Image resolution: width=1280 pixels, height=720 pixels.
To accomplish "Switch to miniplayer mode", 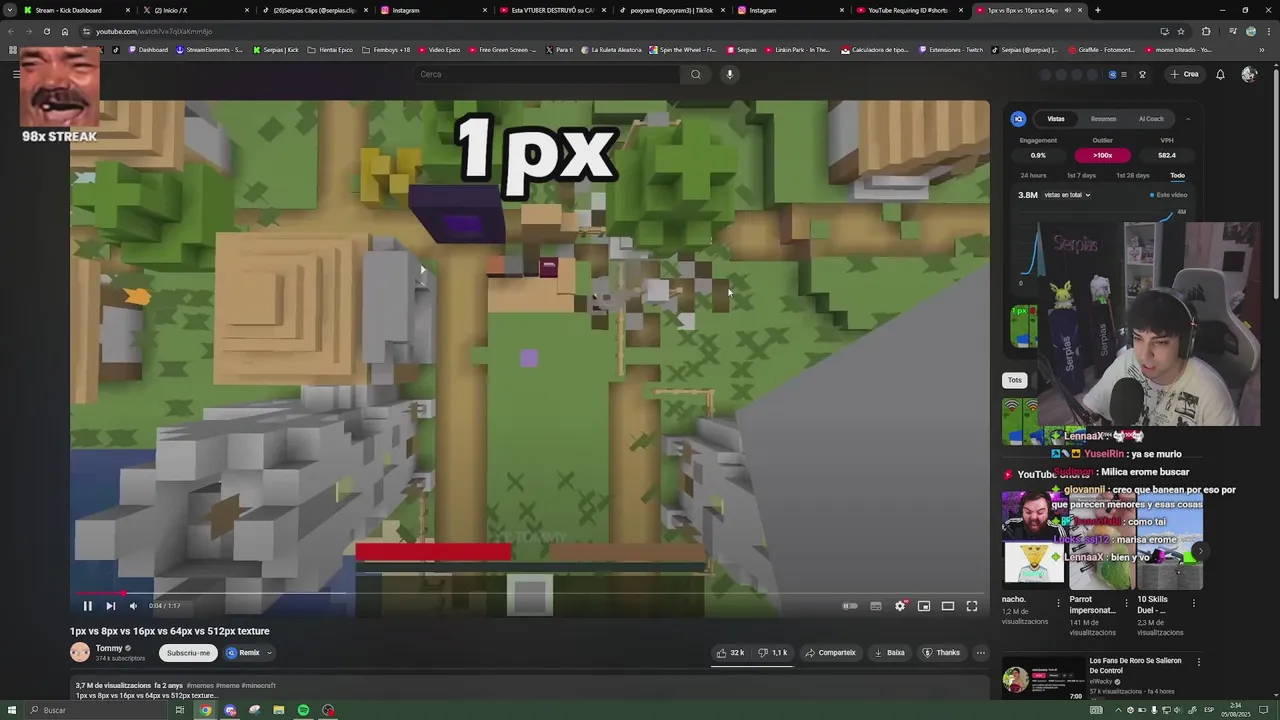I will [x=924, y=606].
